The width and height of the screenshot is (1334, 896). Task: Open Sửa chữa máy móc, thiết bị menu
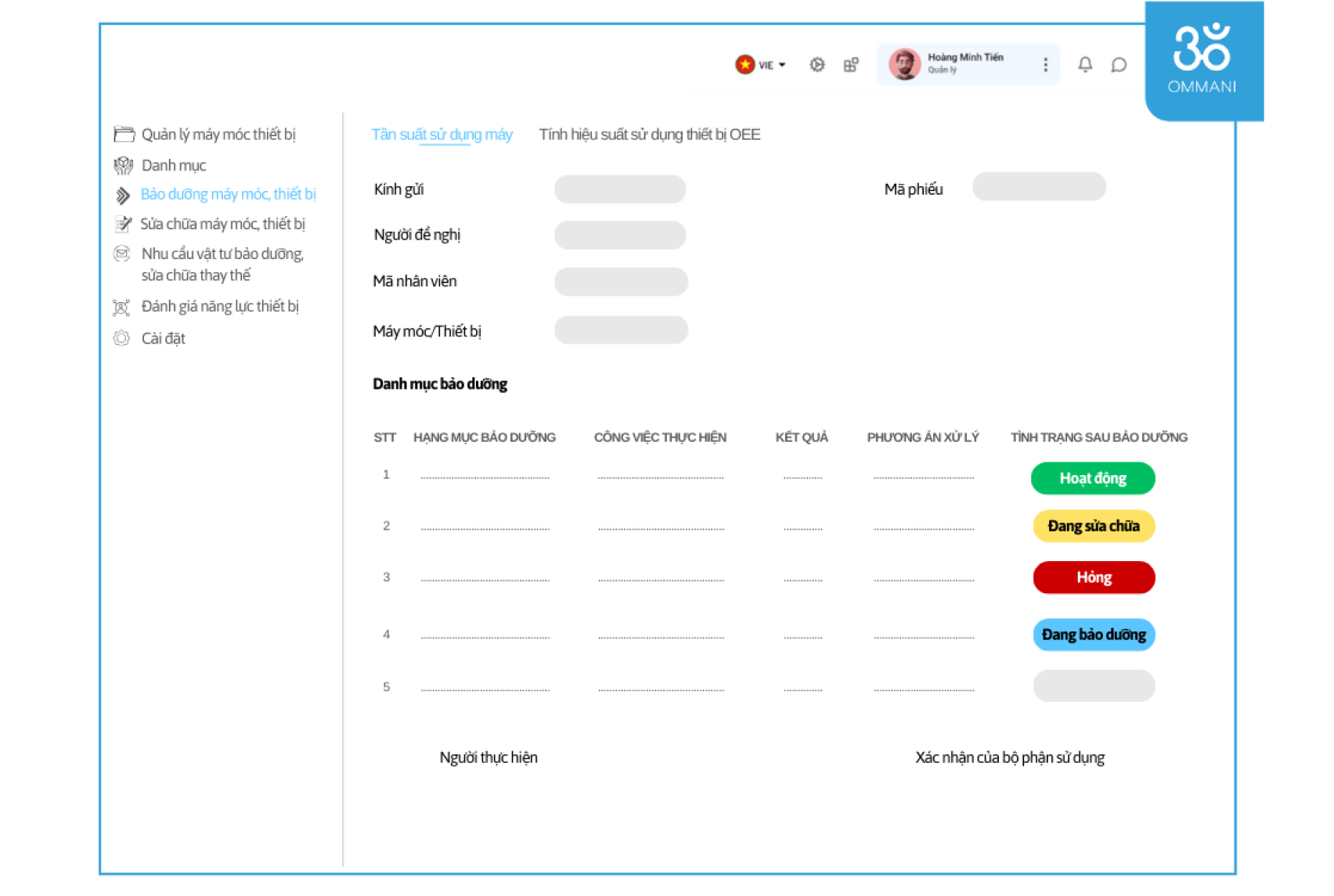click(222, 225)
